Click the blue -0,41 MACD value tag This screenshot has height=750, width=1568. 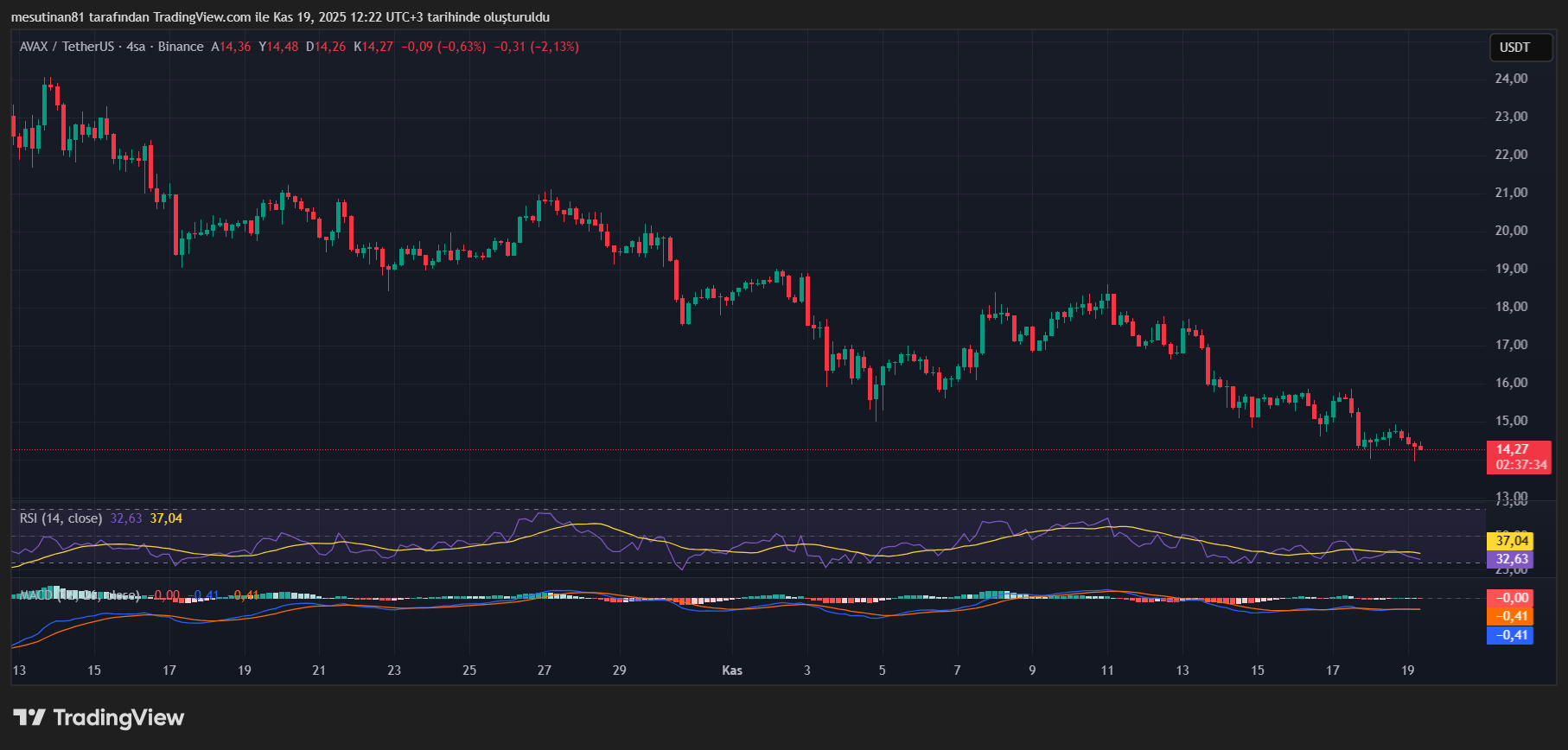pyautogui.click(x=1512, y=635)
